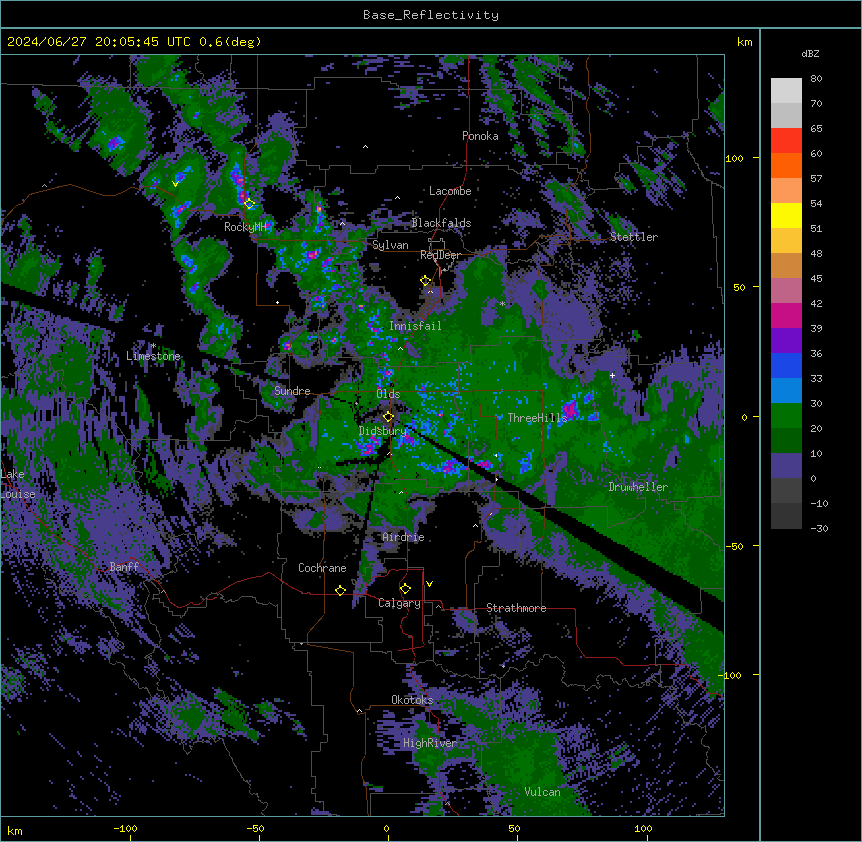Viewport: 862px width, 842px height.
Task: Click the Innisfail city label
Action: click(415, 326)
